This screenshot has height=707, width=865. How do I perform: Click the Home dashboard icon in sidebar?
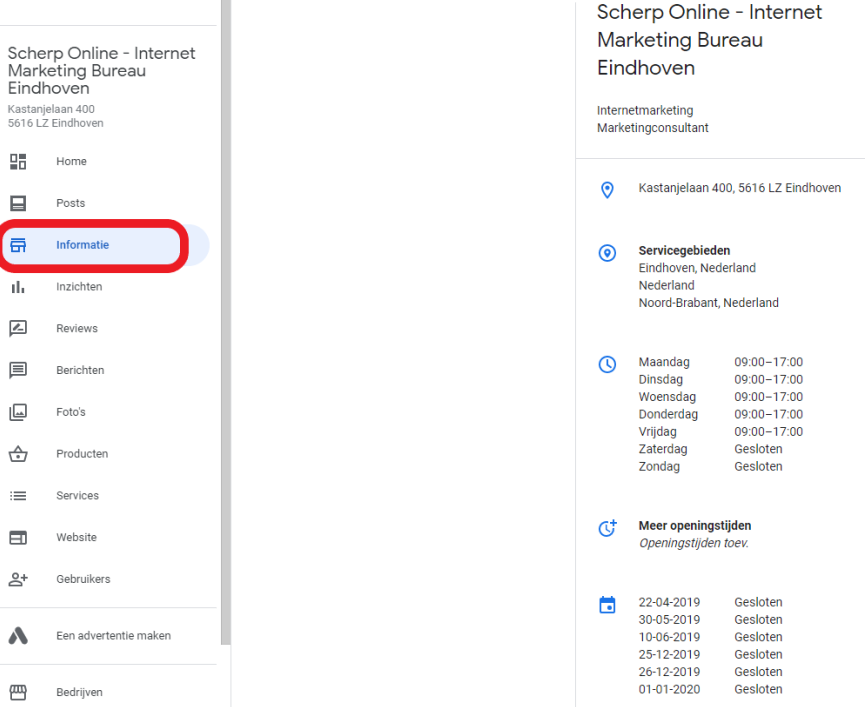click(18, 162)
